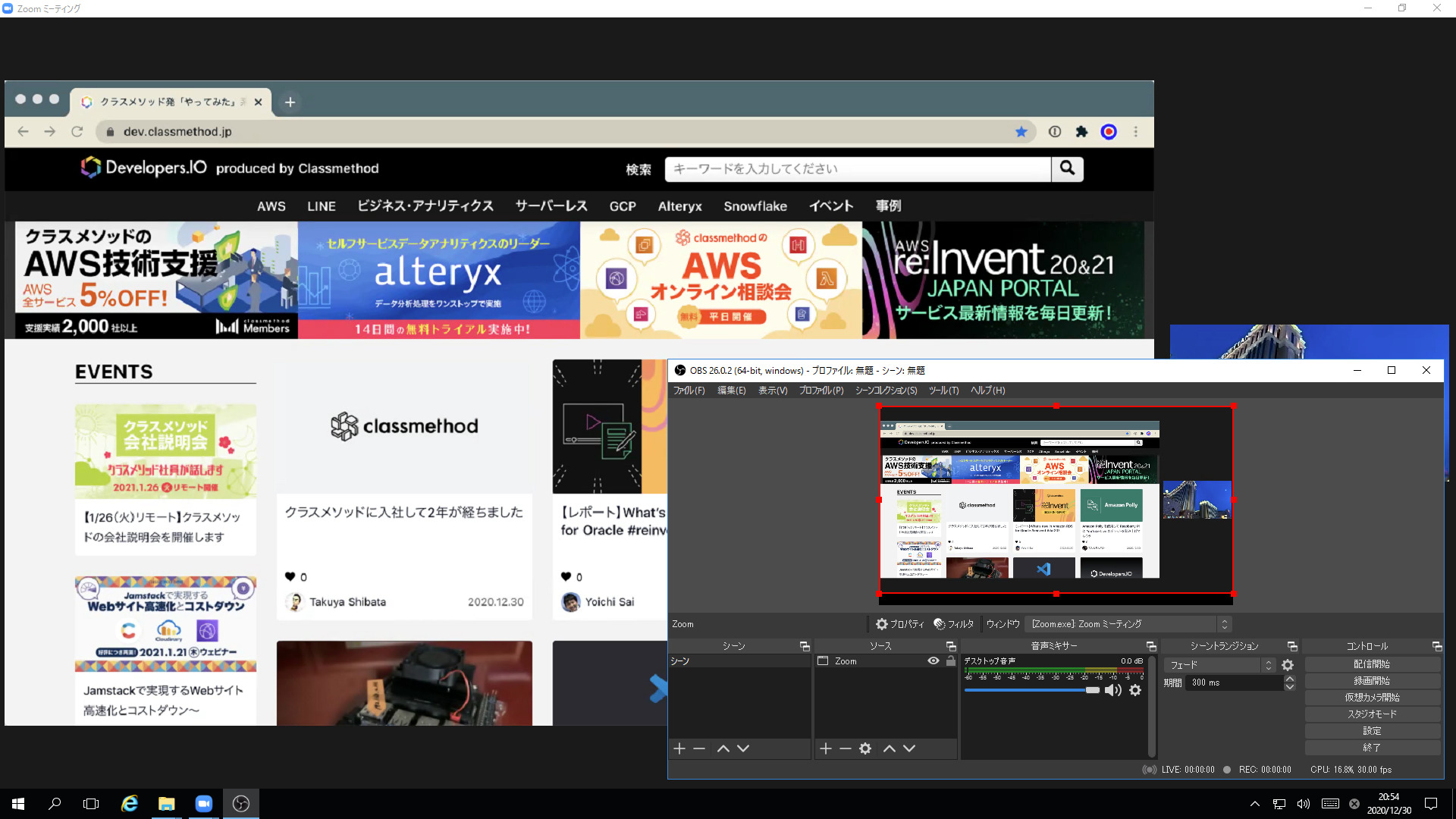
Task: Toggle visibility eye of Zoom source
Action: click(934, 661)
